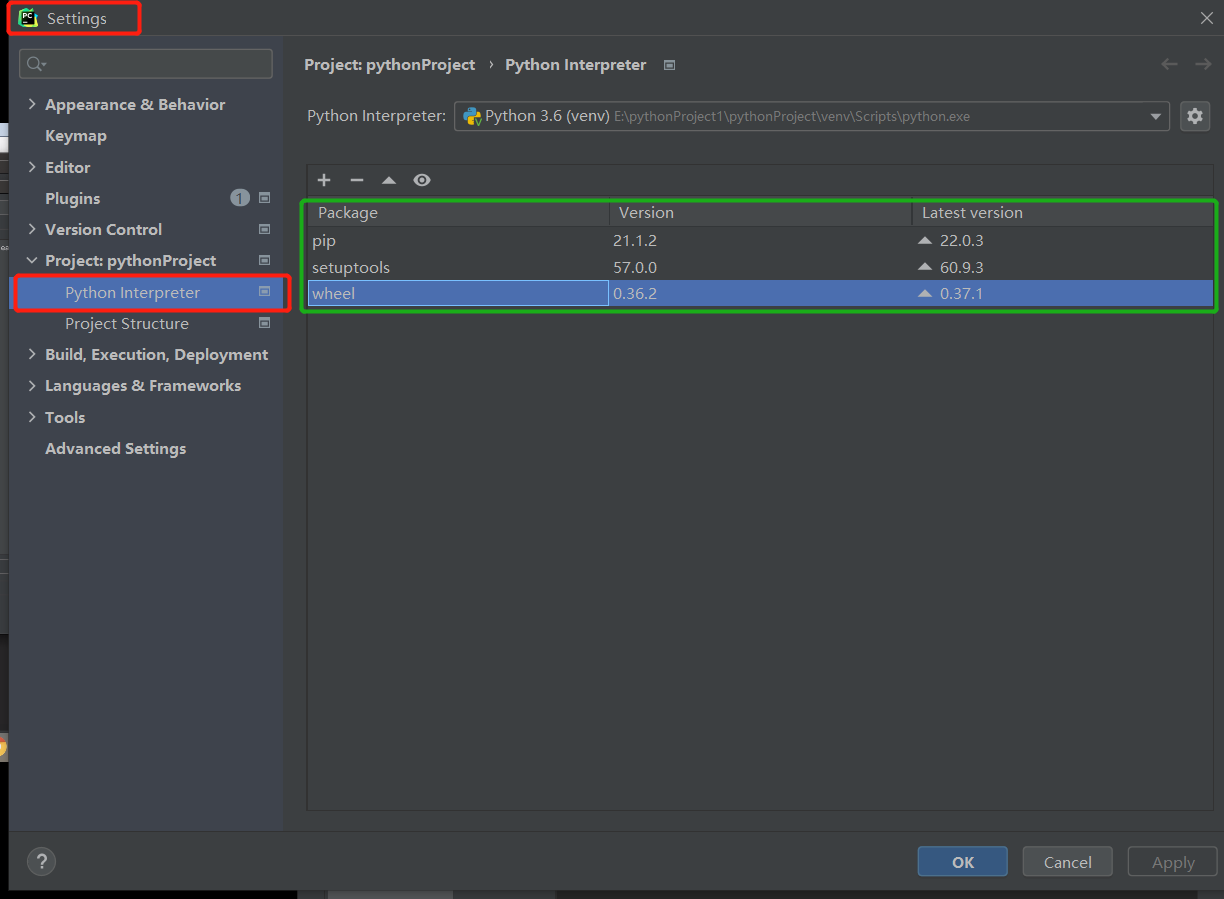Expand the Tools section
This screenshot has width=1224, height=899.
[32, 417]
